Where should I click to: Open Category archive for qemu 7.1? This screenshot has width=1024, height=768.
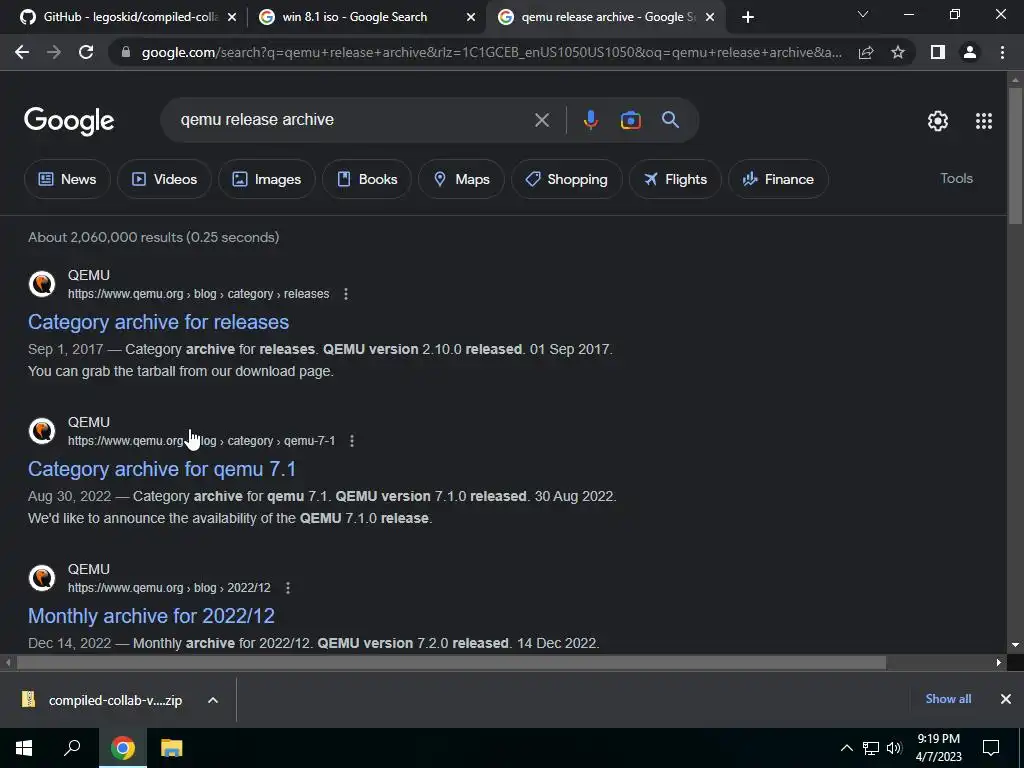coord(162,469)
